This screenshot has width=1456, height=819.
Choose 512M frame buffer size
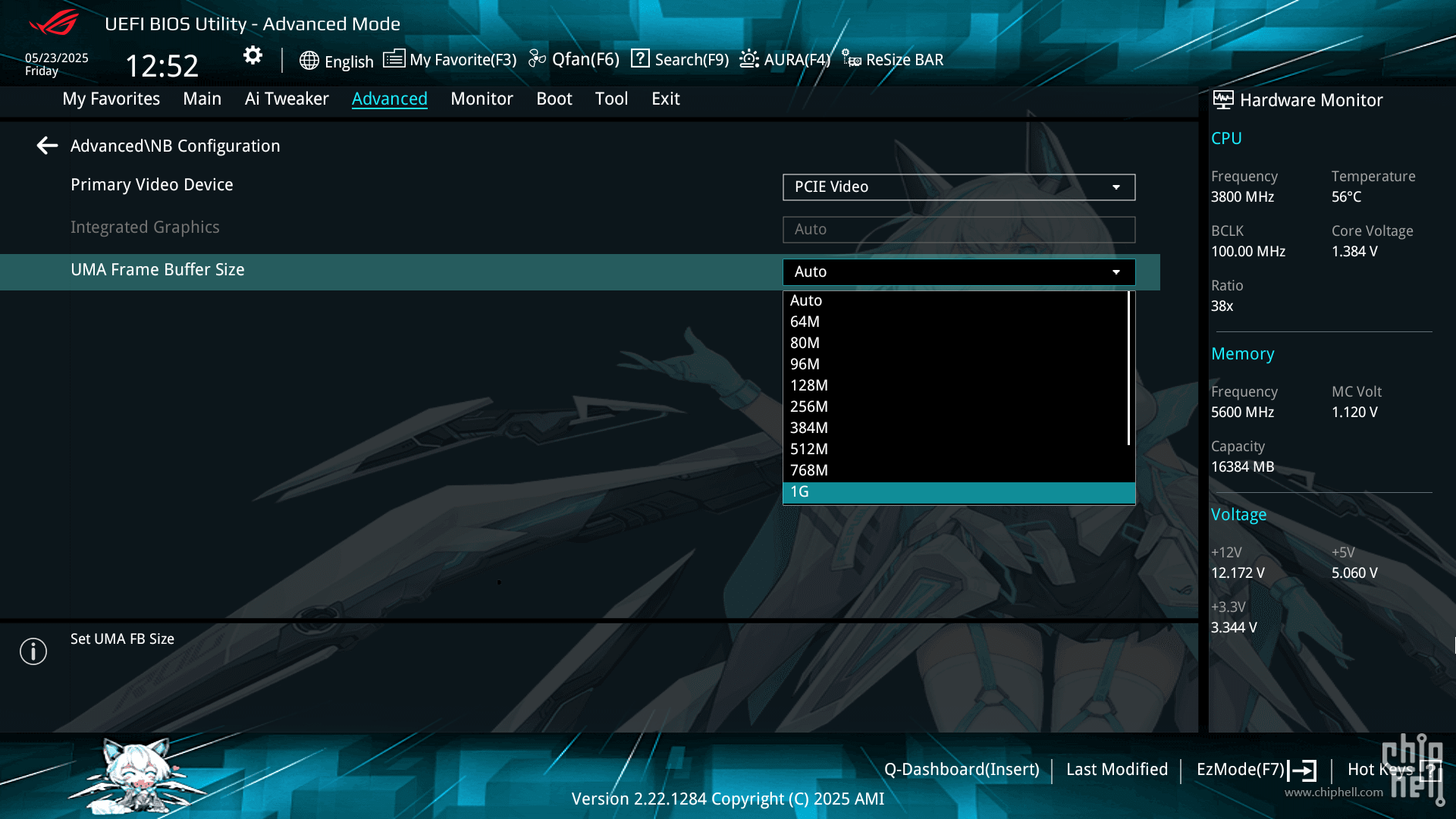(x=955, y=449)
